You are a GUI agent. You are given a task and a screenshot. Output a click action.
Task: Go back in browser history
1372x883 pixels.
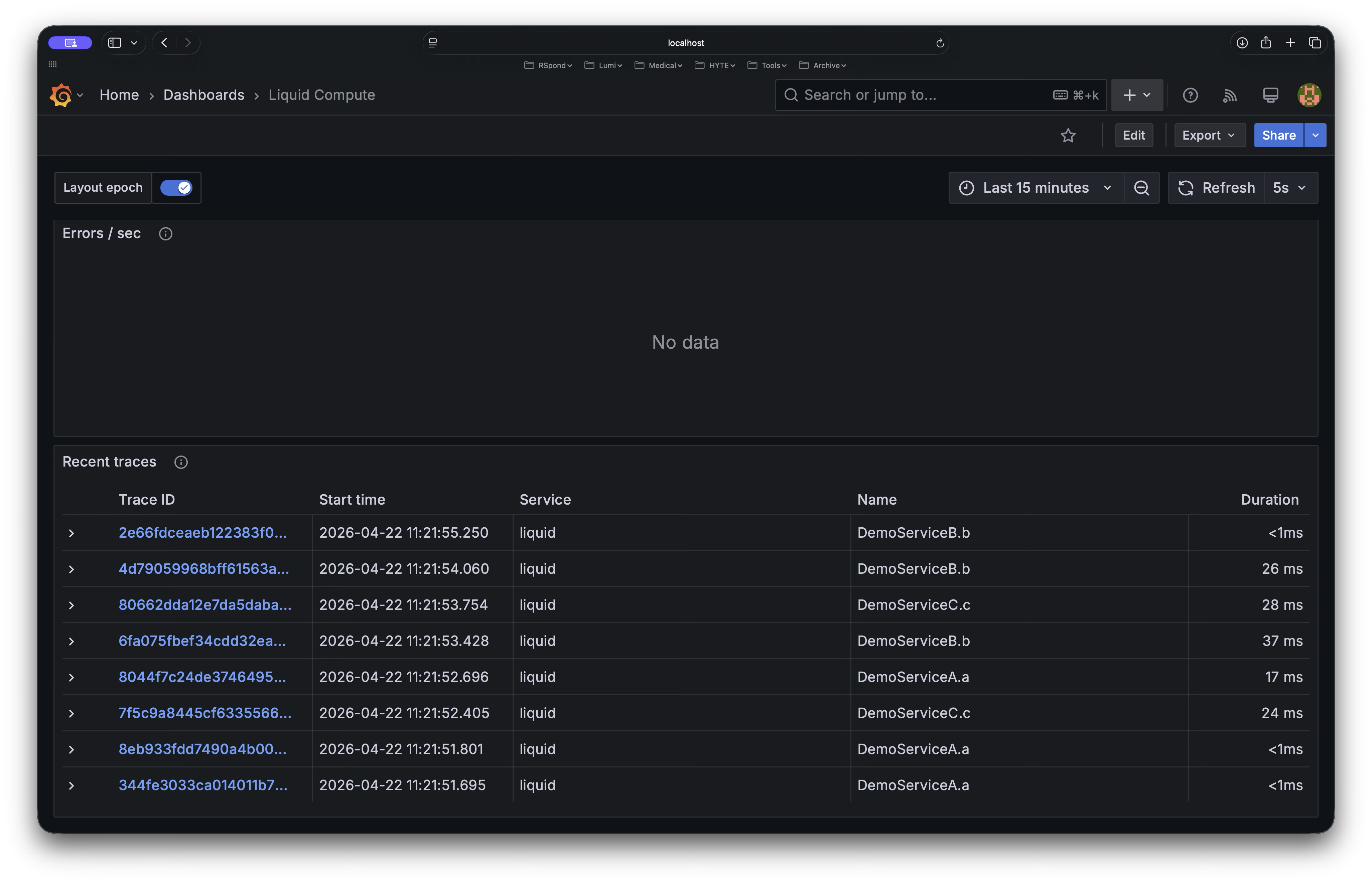[164, 43]
